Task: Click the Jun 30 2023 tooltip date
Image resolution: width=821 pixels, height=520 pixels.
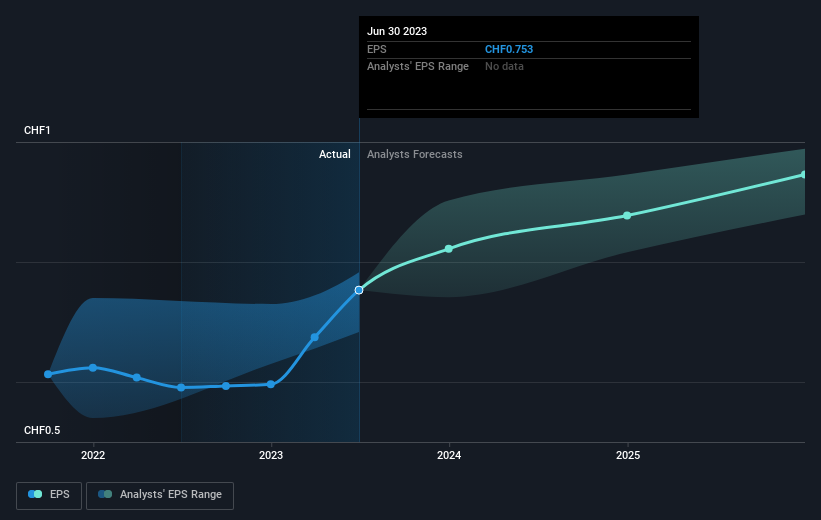Action: click(397, 31)
